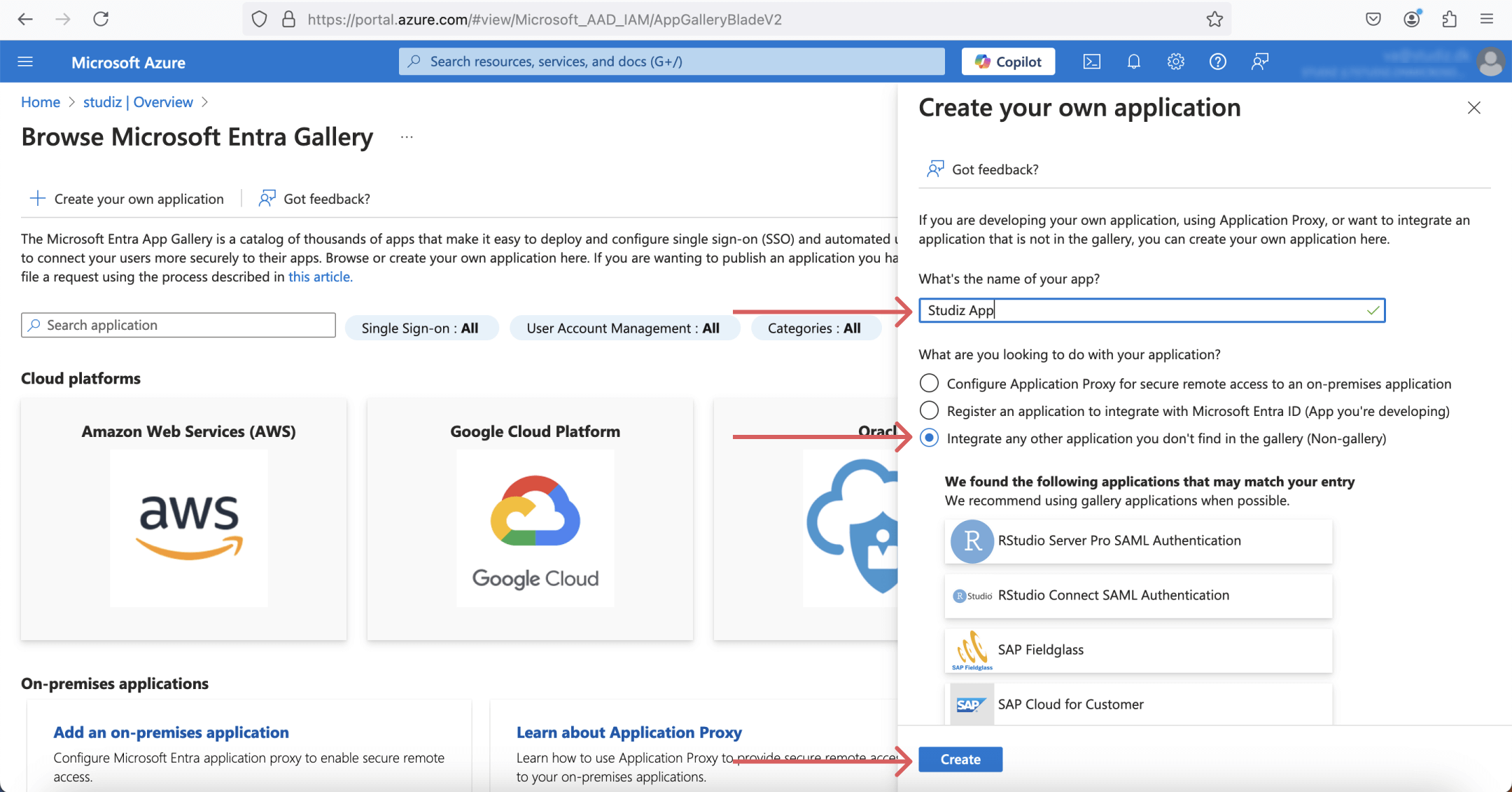Image resolution: width=1512 pixels, height=792 pixels.
Task: View site security padlock info
Action: pos(288,20)
